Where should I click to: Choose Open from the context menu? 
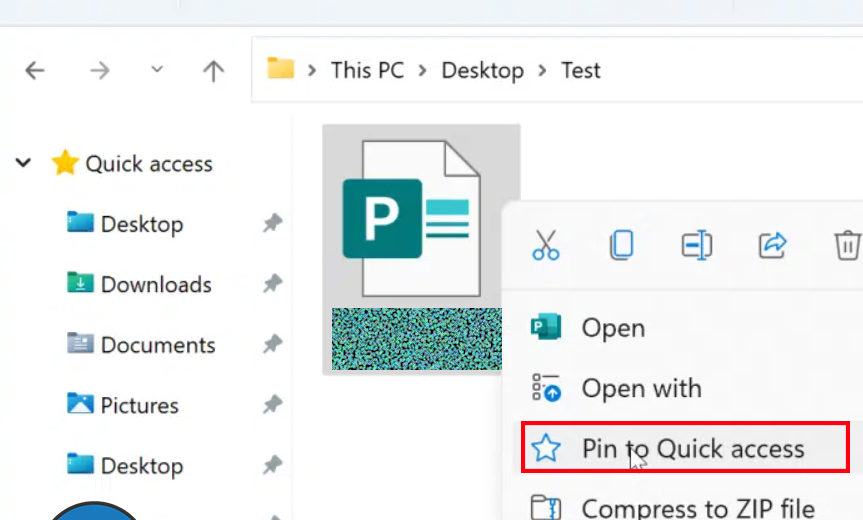point(613,328)
